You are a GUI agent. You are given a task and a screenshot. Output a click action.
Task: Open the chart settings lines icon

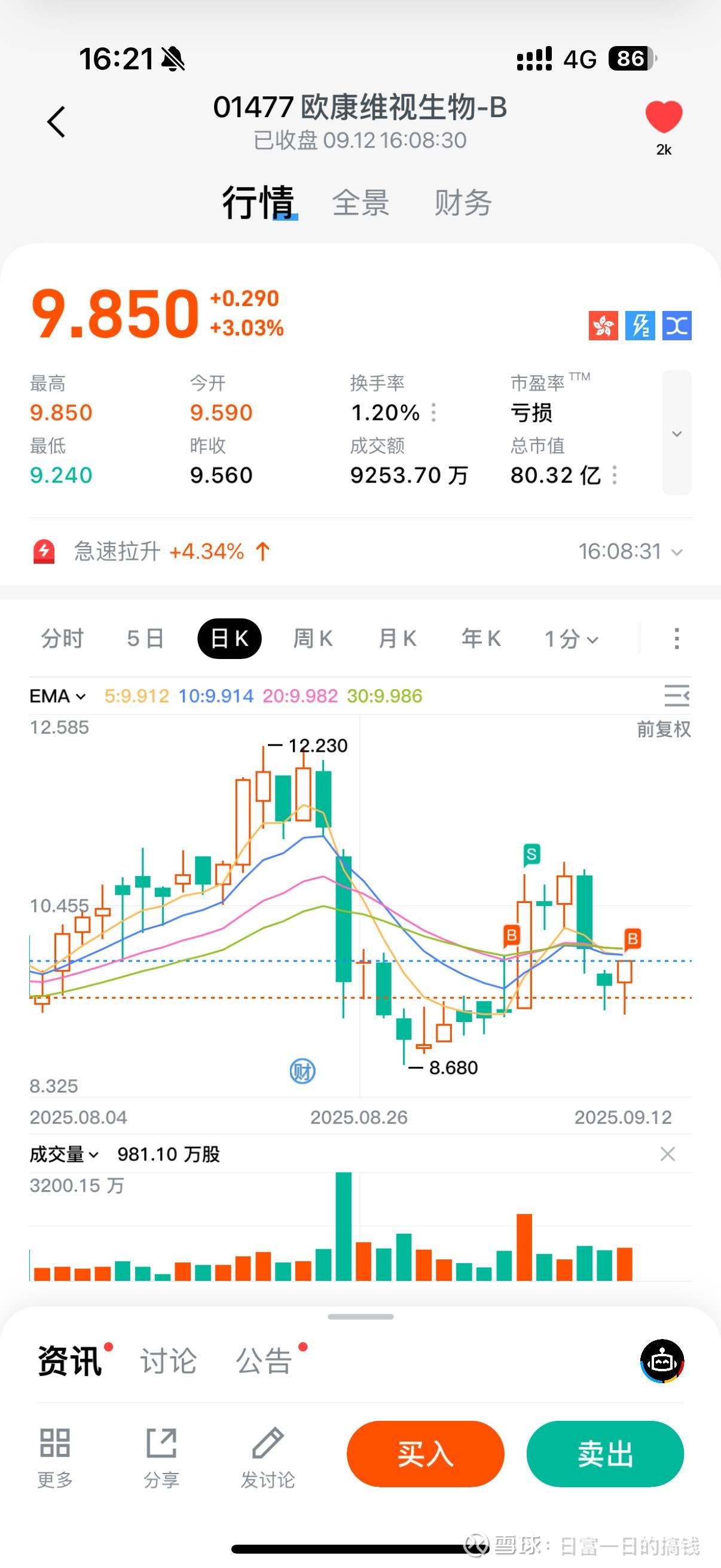pyautogui.click(x=676, y=695)
